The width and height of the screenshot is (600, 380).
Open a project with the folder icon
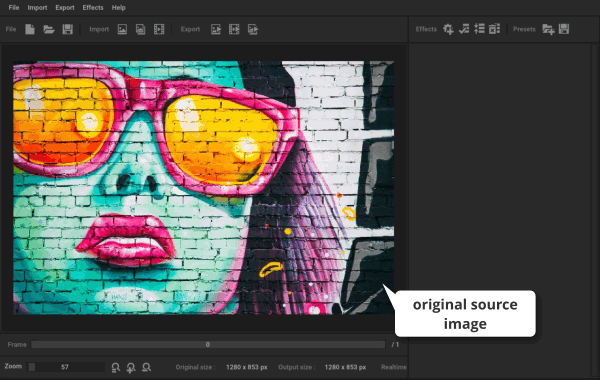click(49, 29)
